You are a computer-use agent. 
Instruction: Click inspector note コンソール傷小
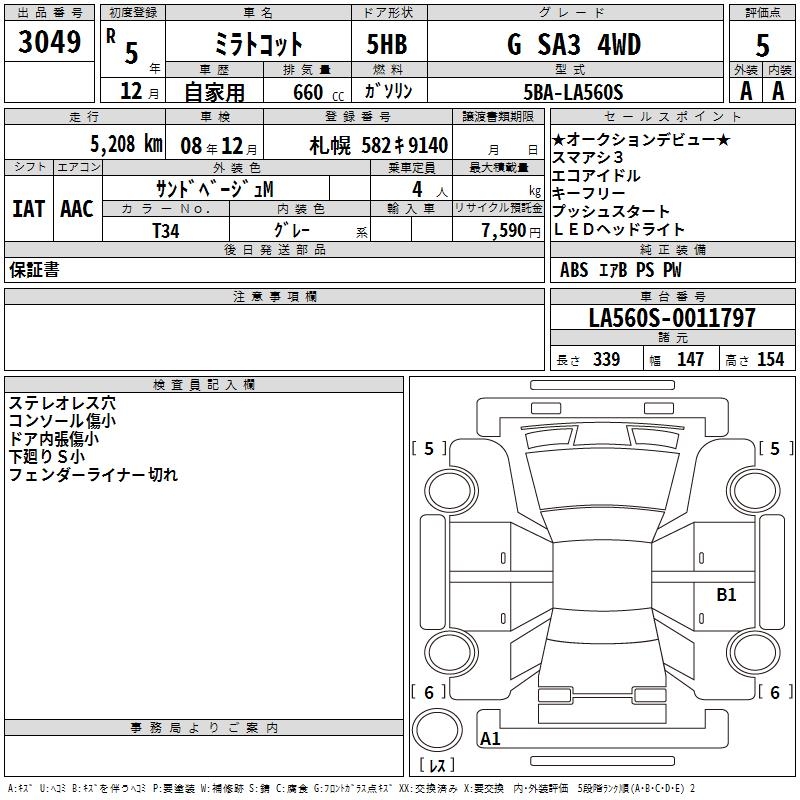(62, 420)
